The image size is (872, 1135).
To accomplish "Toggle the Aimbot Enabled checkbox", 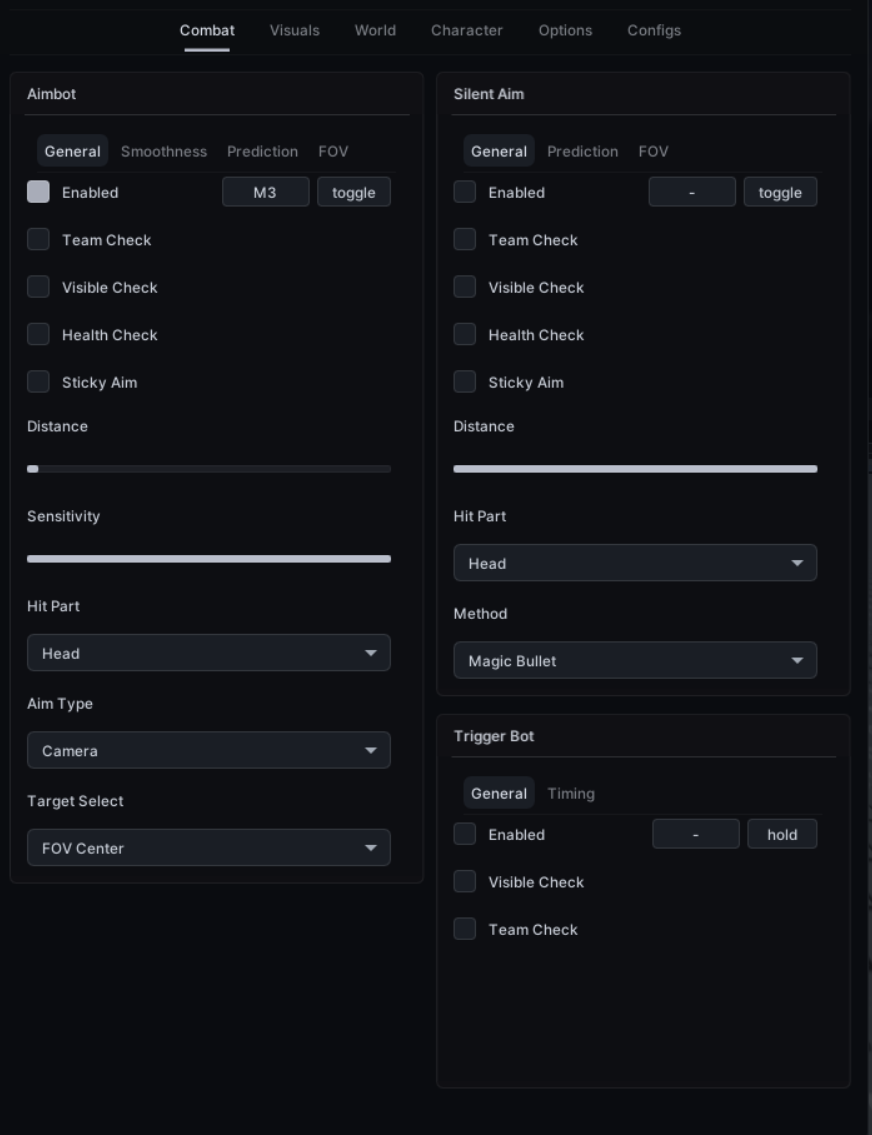I will click(38, 192).
